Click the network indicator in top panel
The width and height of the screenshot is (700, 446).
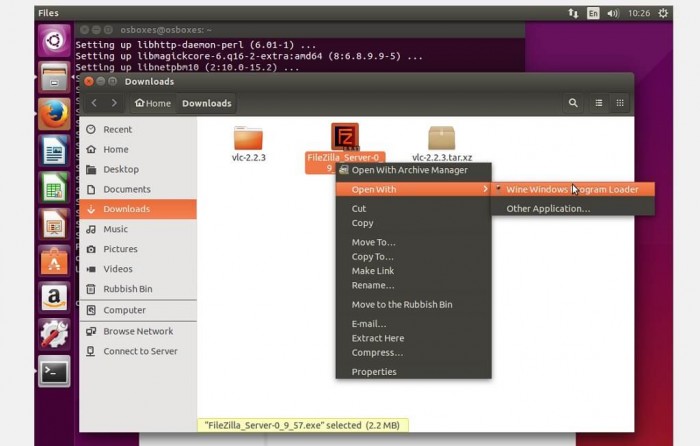[x=573, y=13]
